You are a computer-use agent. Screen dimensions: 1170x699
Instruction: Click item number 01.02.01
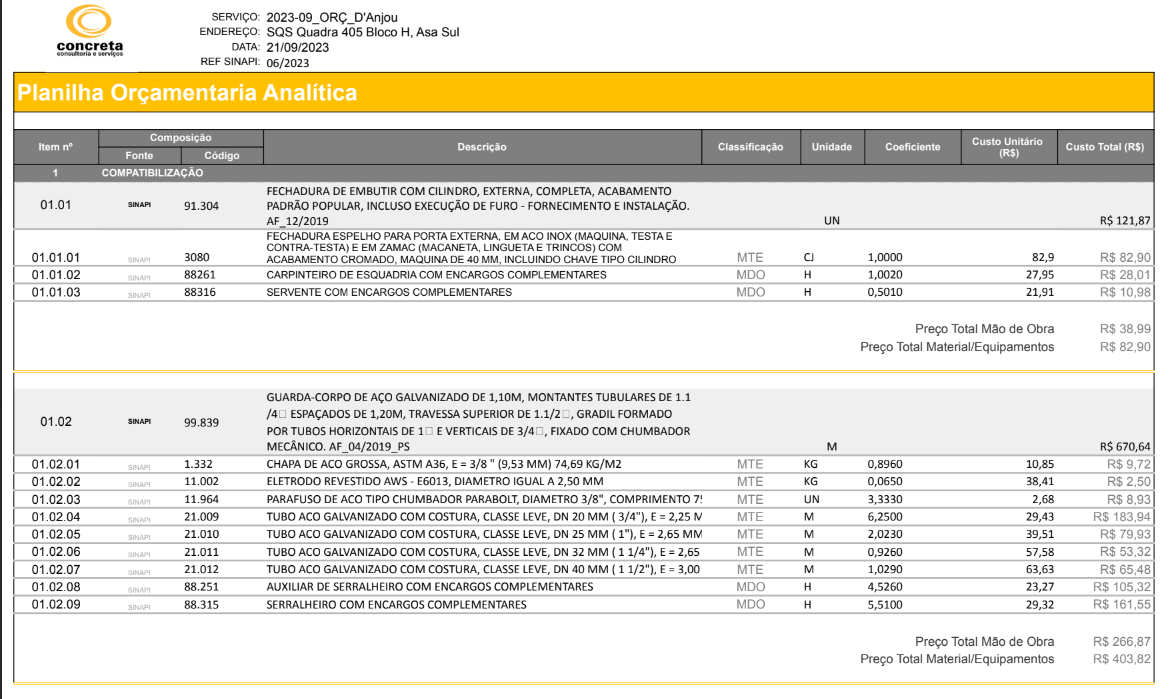click(x=56, y=464)
